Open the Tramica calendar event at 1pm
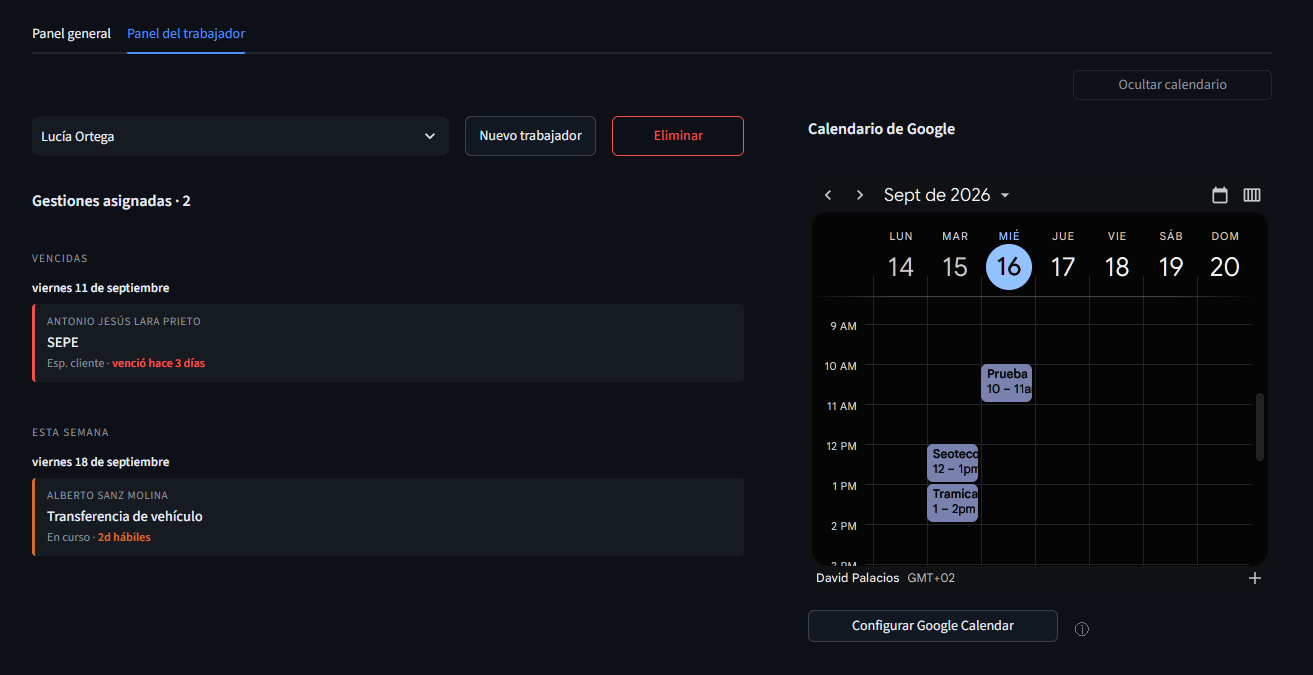This screenshot has height=675, width=1313. pyautogui.click(x=953, y=502)
